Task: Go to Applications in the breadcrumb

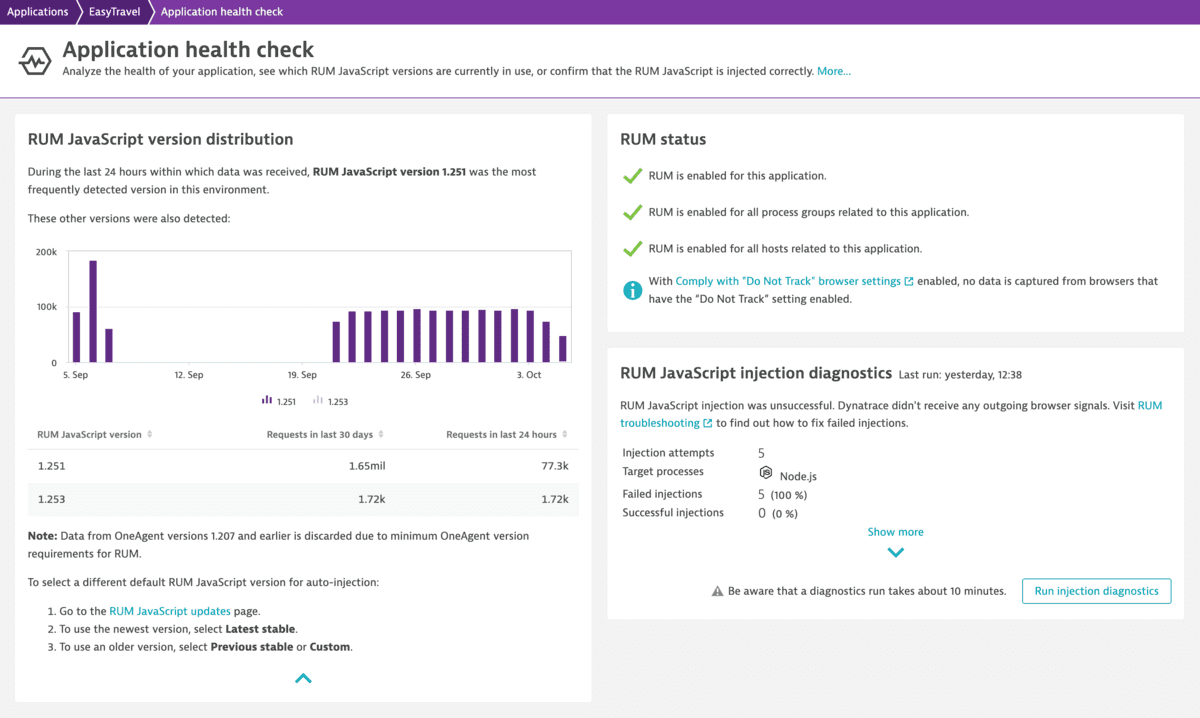Action: pos(38,11)
